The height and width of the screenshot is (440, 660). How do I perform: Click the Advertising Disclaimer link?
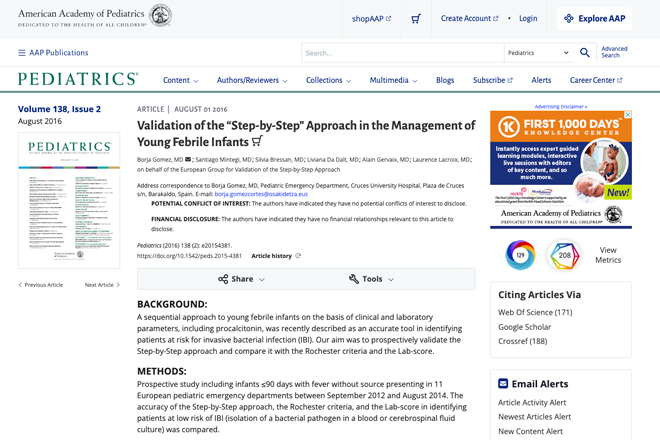coord(561,107)
